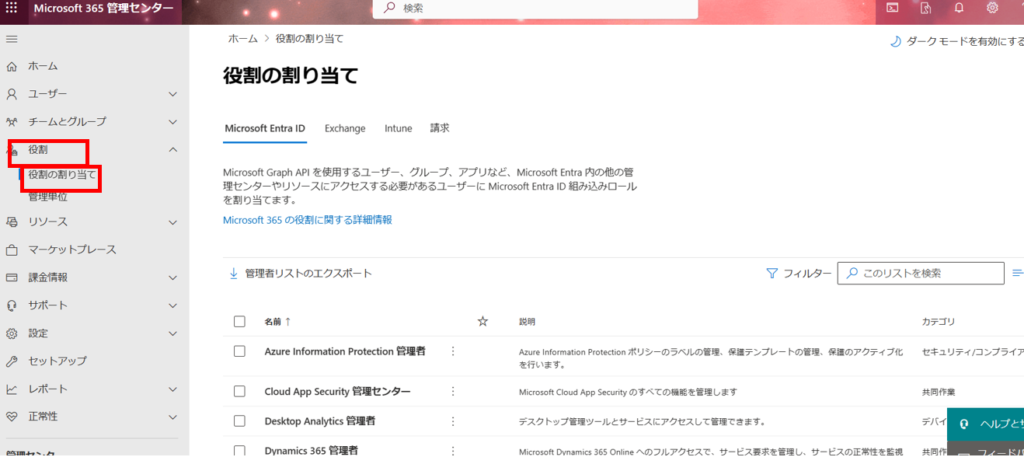Viewport: 1024px width, 464px height.
Task: Select the Microsoft Entra ID tab
Action: click(x=264, y=129)
